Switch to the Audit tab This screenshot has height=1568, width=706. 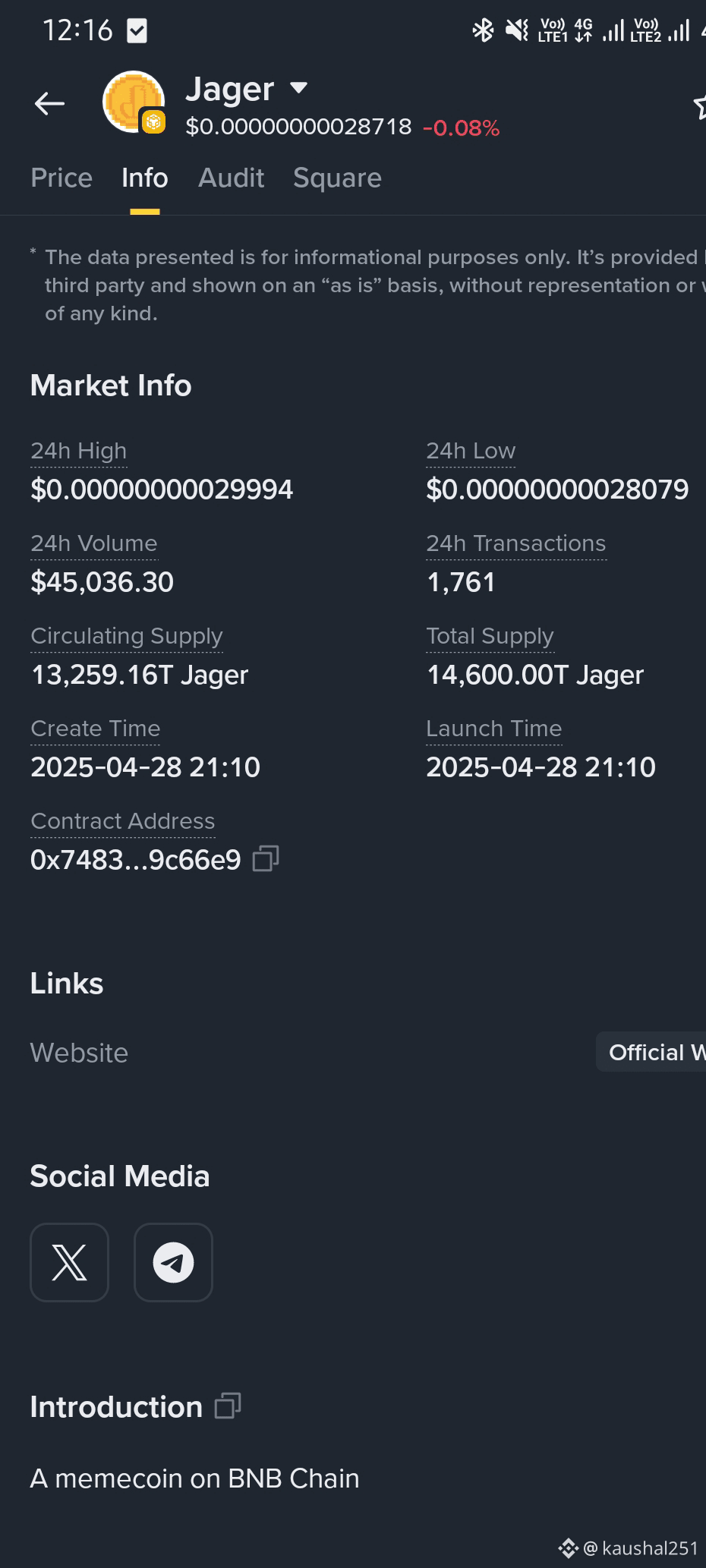tap(231, 178)
